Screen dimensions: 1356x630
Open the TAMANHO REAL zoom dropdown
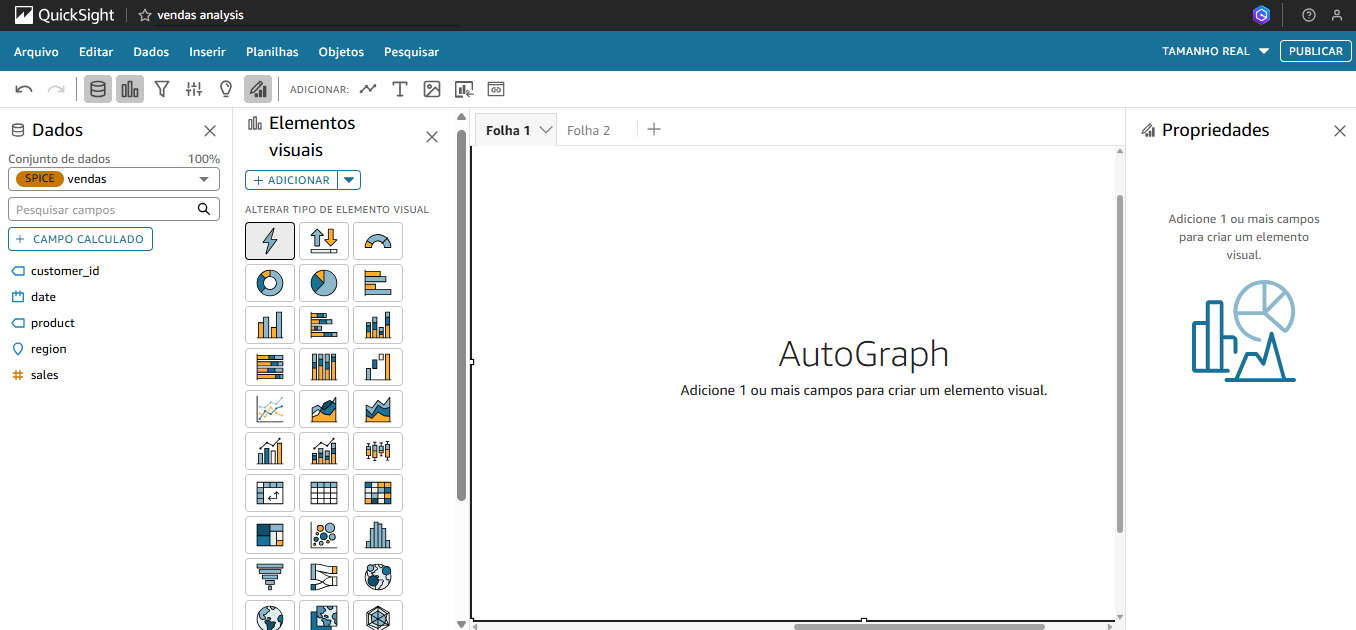[x=1216, y=51]
